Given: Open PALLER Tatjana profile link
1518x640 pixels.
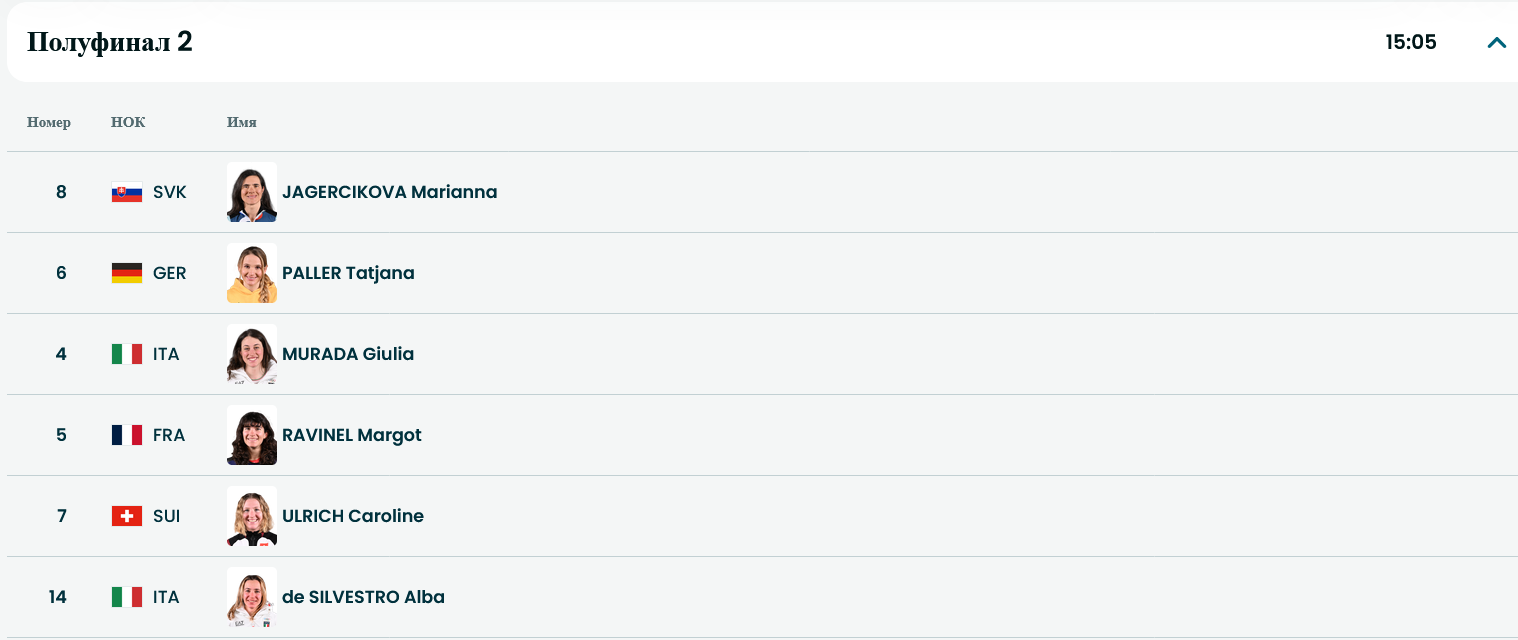Looking at the screenshot, I should point(348,273).
